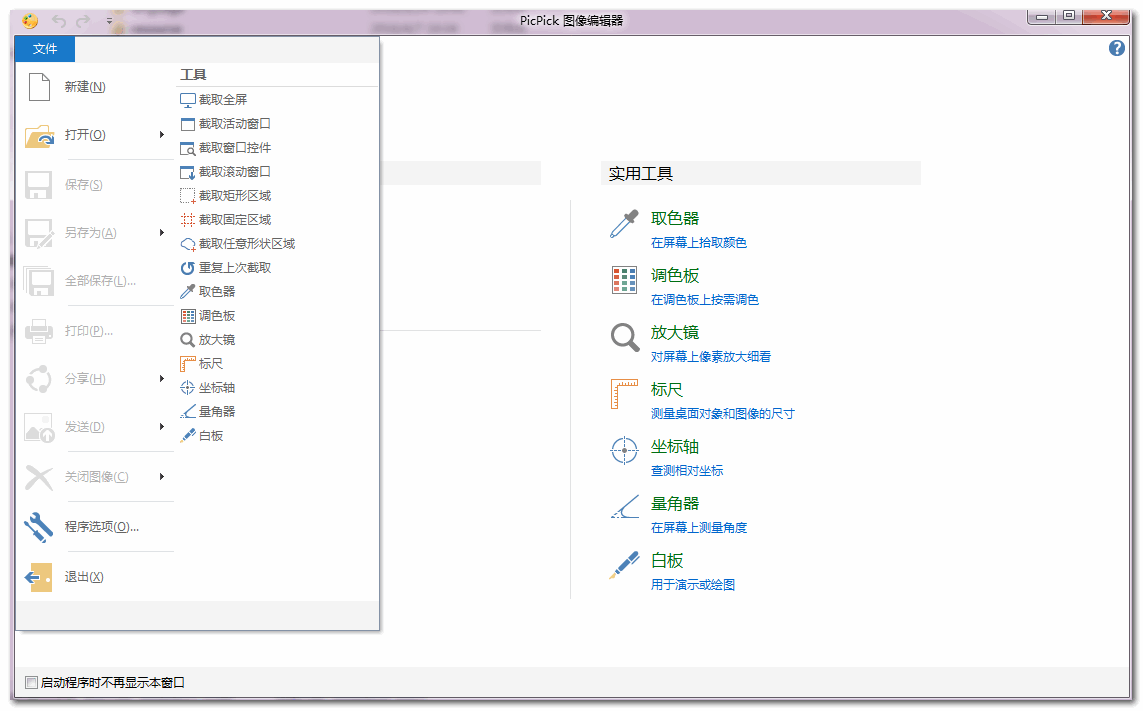Click the text 在屏幕上拾取颜色

point(699,242)
